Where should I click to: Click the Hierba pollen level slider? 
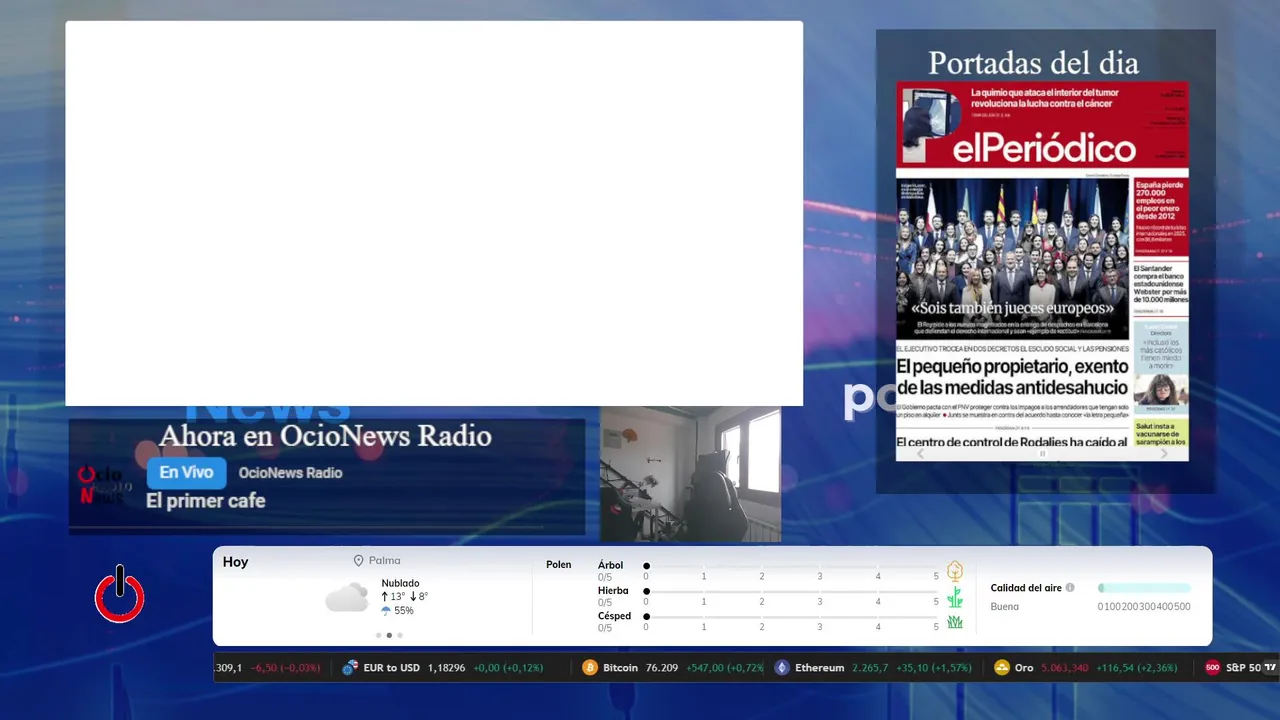[x=791, y=592]
